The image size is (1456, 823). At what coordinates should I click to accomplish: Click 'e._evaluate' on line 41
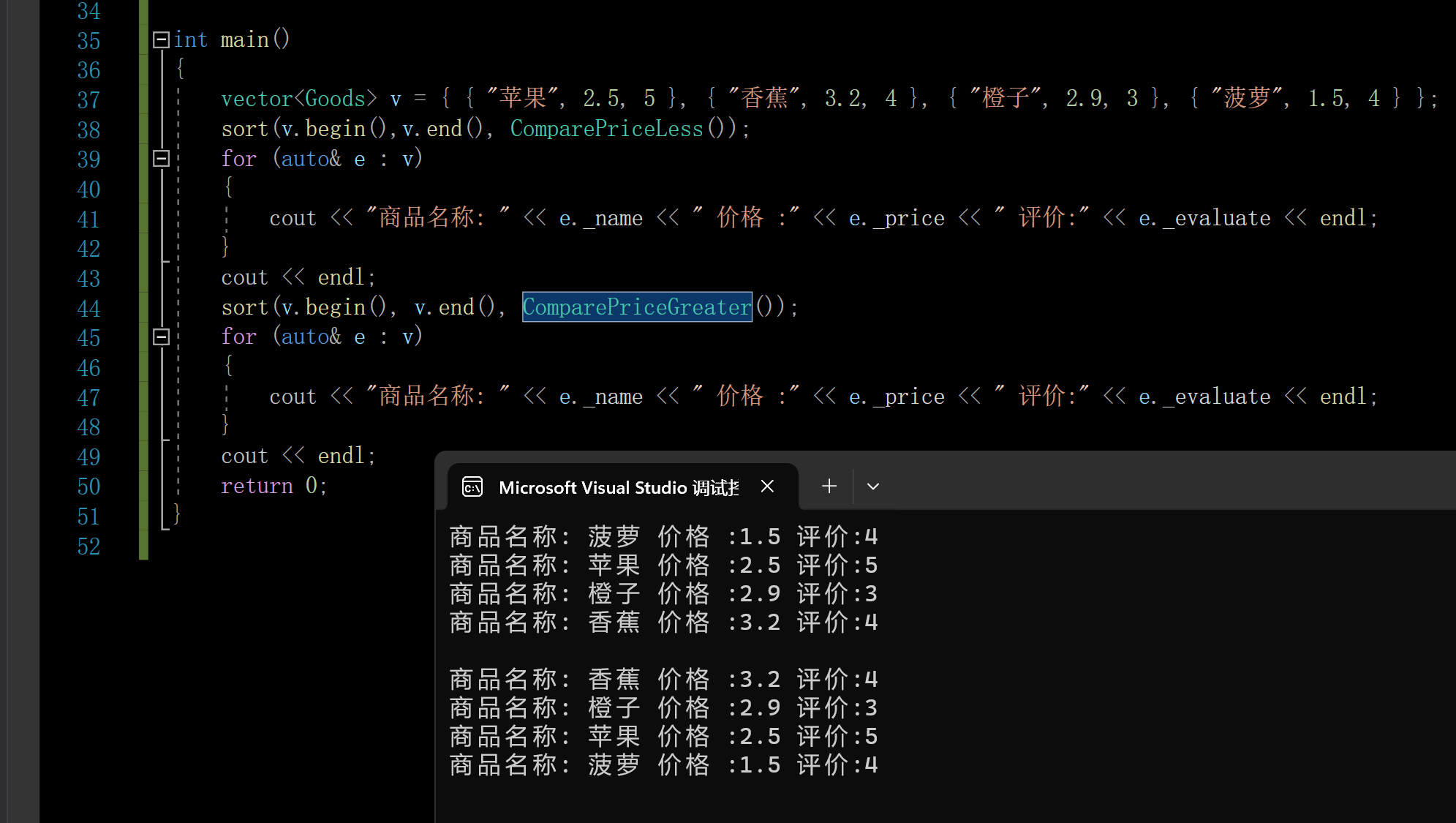coord(1204,218)
